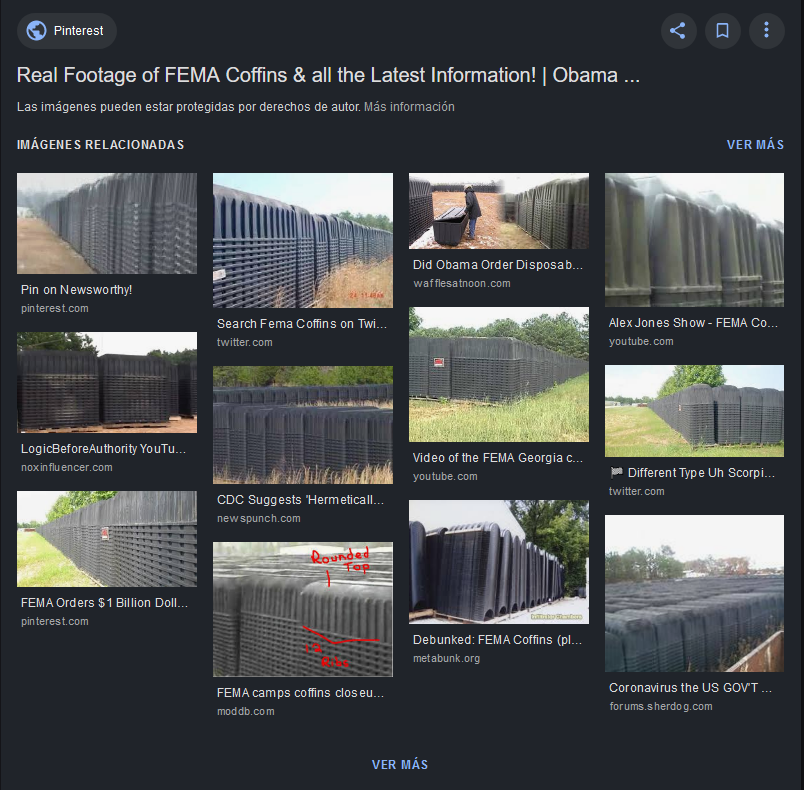Open Coronavirus the US GOV'T thumbnail

click(x=694, y=594)
